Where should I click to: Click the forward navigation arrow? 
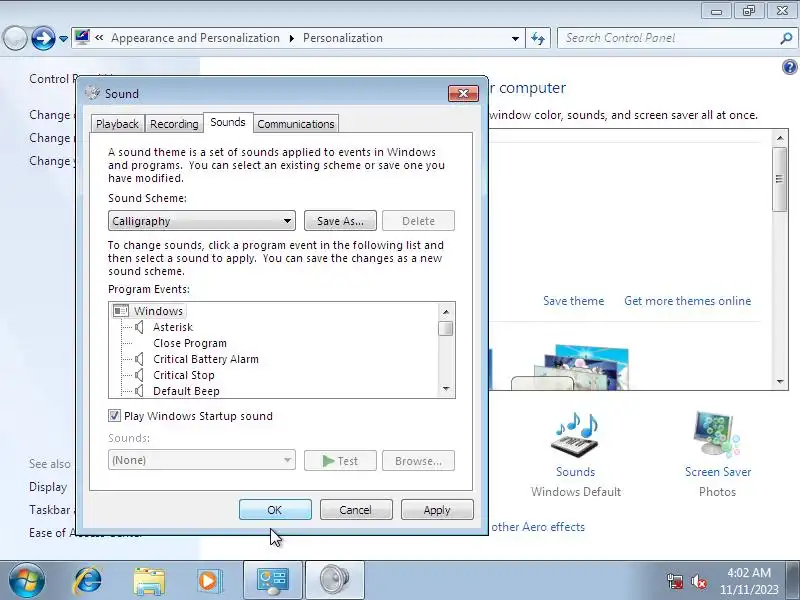click(x=43, y=38)
